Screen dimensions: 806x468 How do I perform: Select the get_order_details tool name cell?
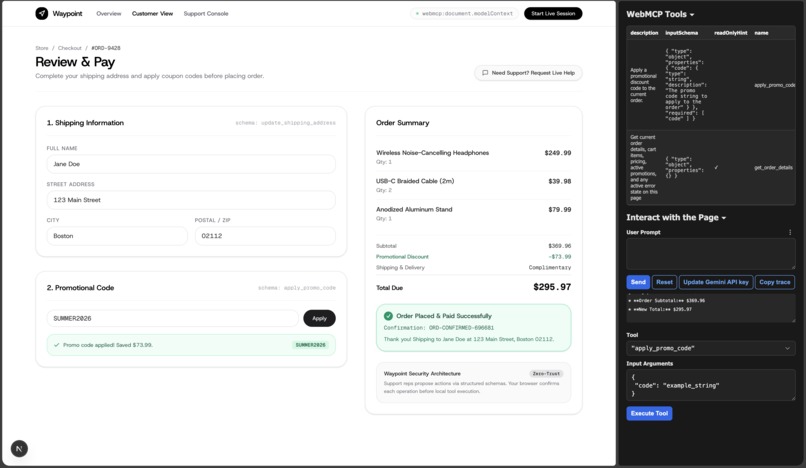[x=773, y=168]
